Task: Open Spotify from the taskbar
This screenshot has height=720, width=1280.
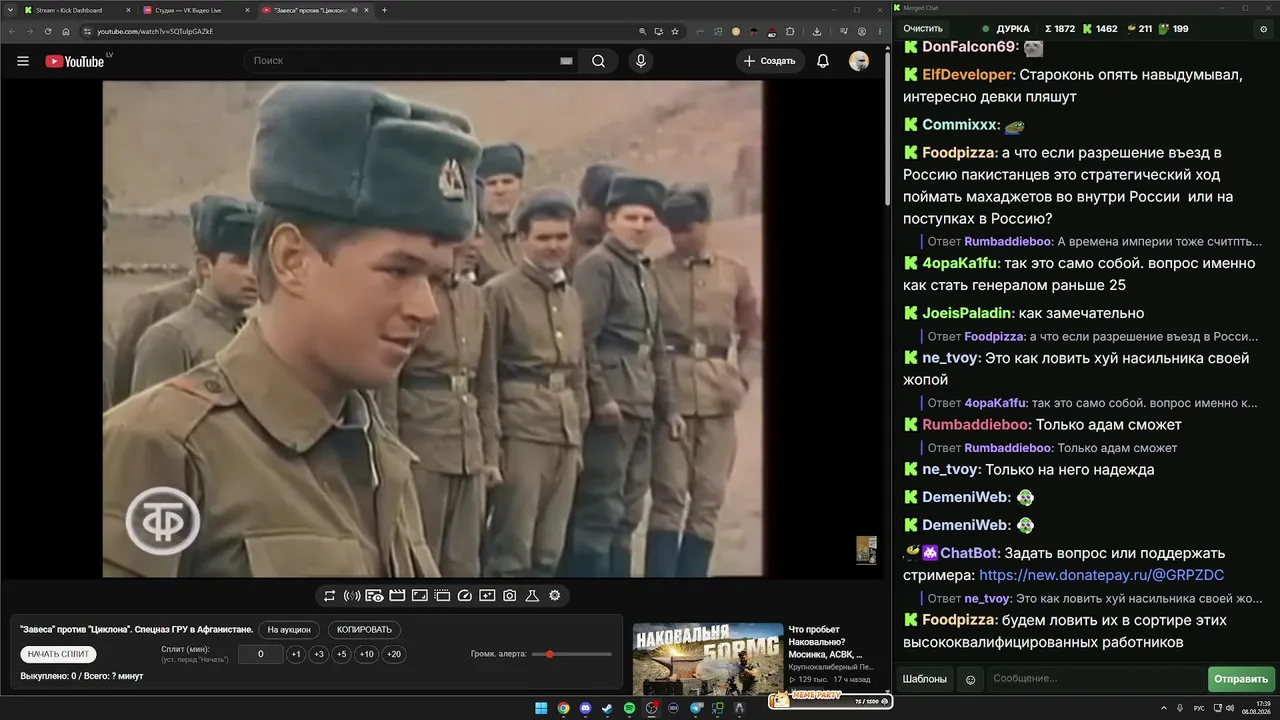Action: (x=629, y=708)
